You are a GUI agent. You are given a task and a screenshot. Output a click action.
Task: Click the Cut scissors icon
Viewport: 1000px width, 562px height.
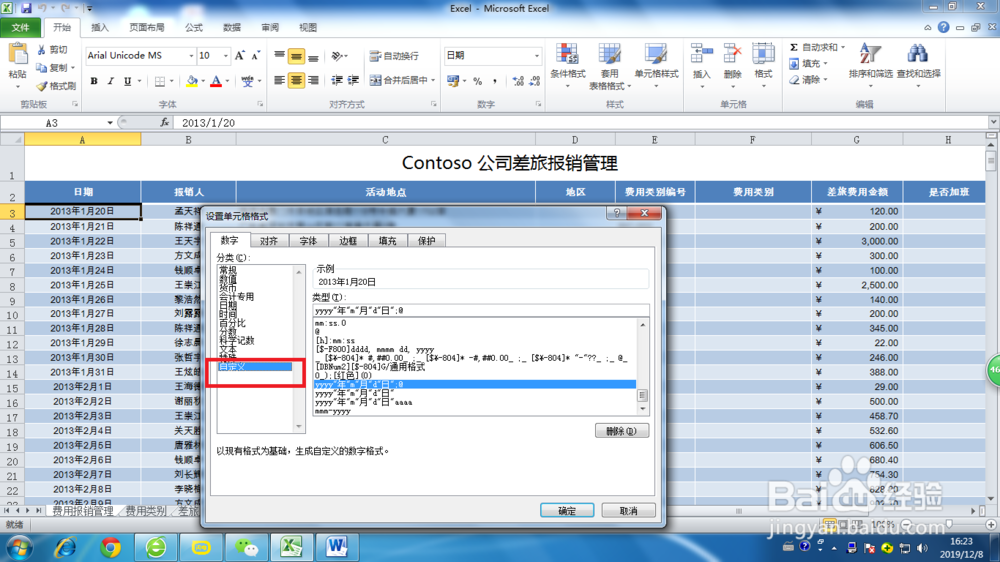point(42,50)
